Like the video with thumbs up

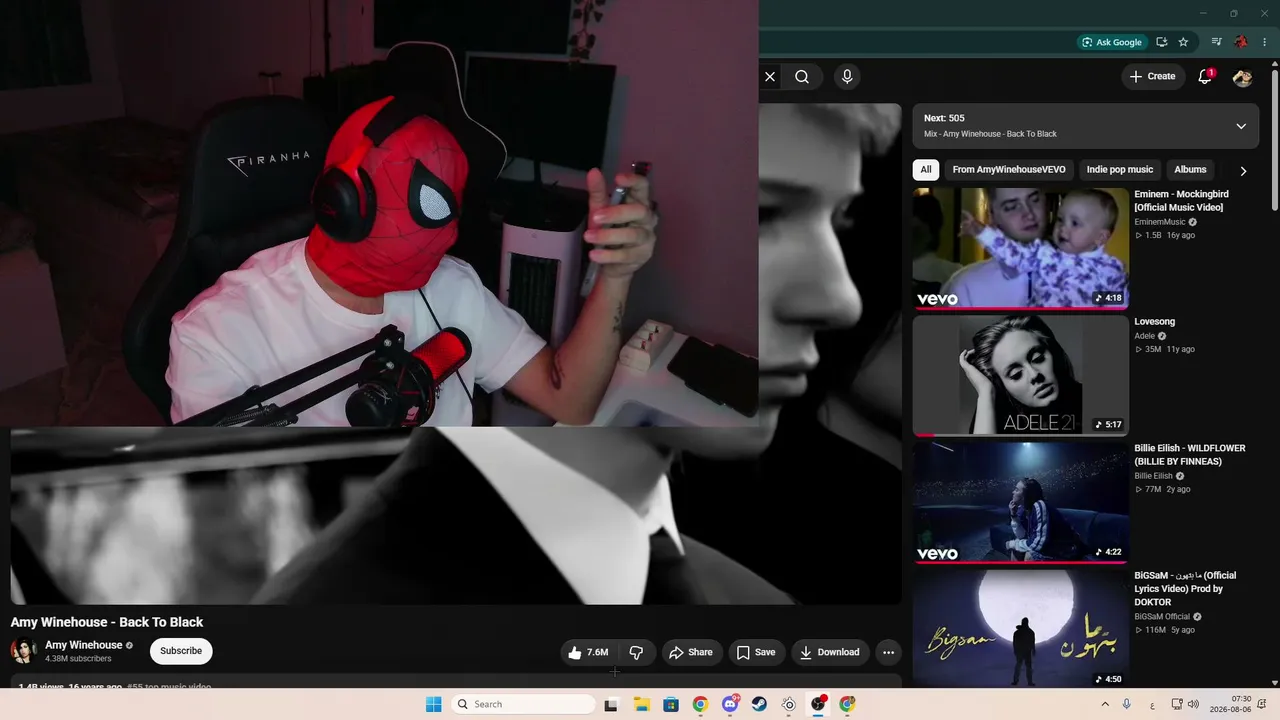590,652
